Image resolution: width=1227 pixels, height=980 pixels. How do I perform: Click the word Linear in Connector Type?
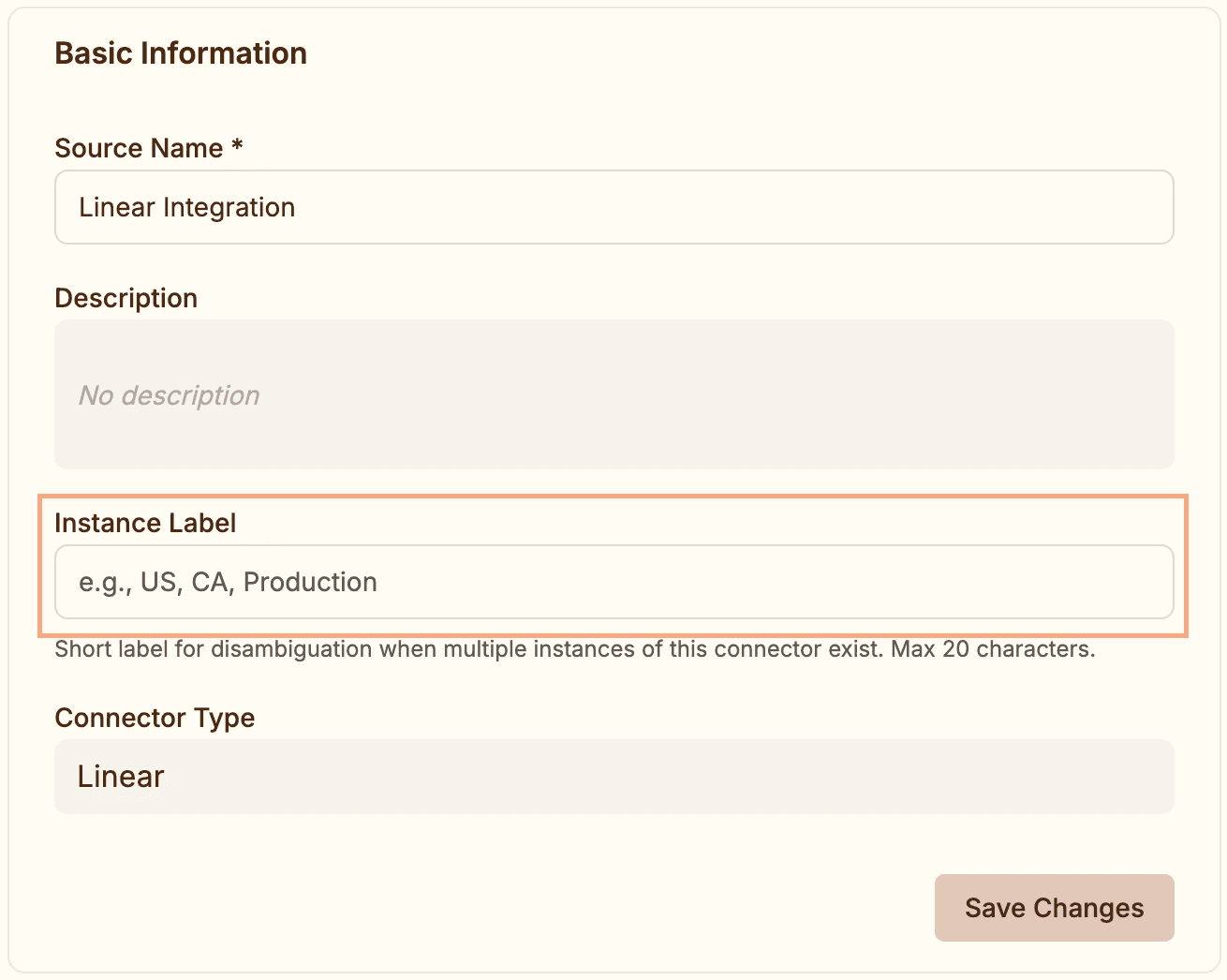120,776
